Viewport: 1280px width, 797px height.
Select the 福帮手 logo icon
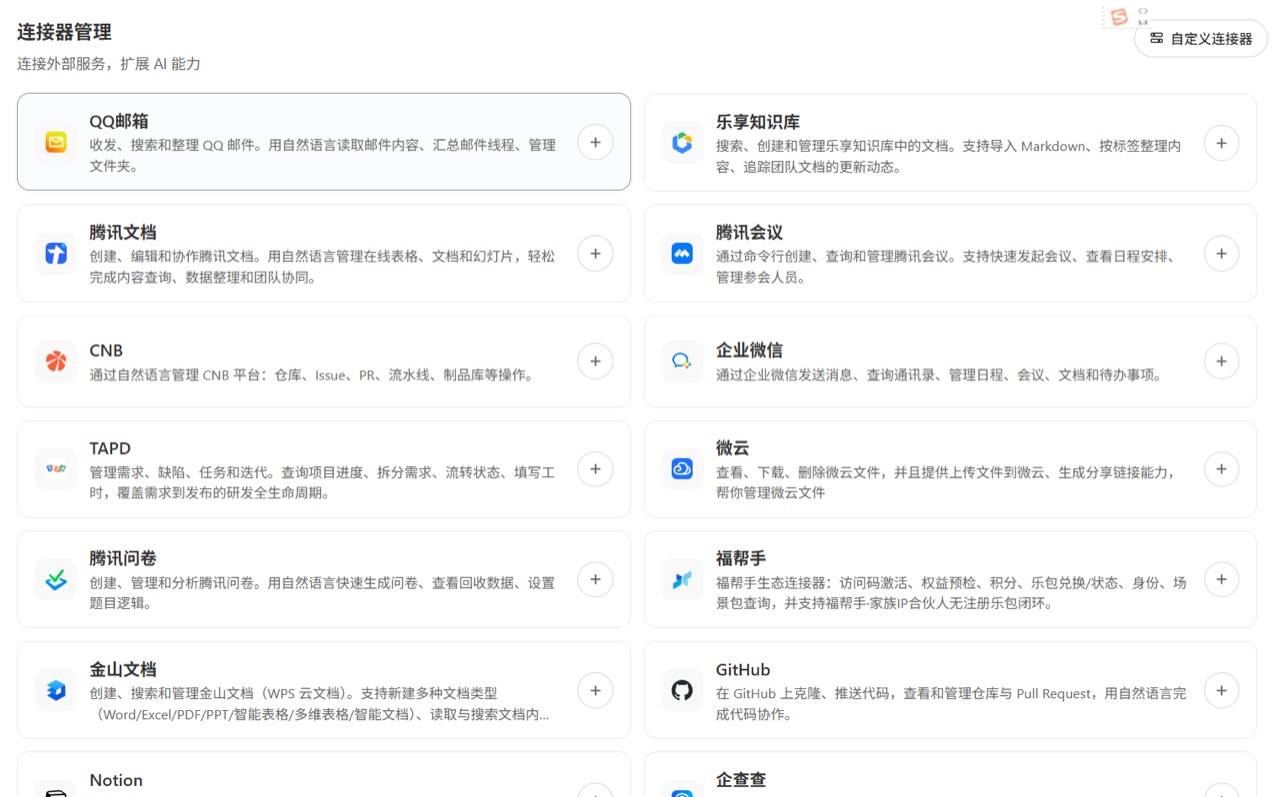(x=682, y=579)
